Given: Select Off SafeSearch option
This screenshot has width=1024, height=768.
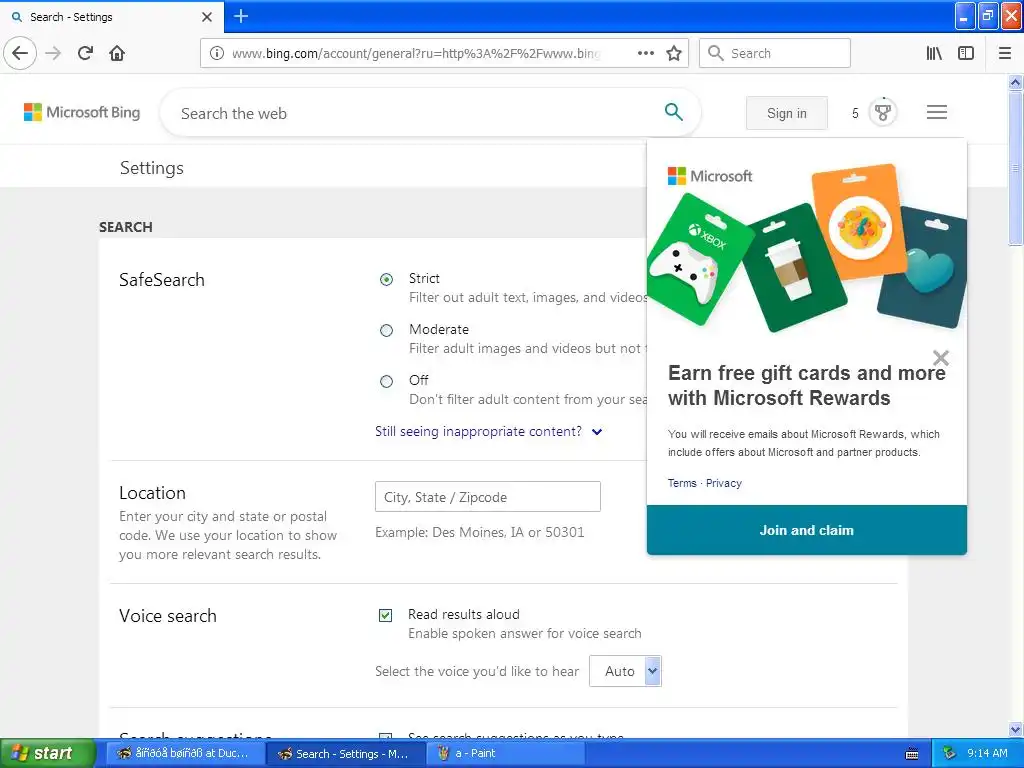Looking at the screenshot, I should pos(387,381).
